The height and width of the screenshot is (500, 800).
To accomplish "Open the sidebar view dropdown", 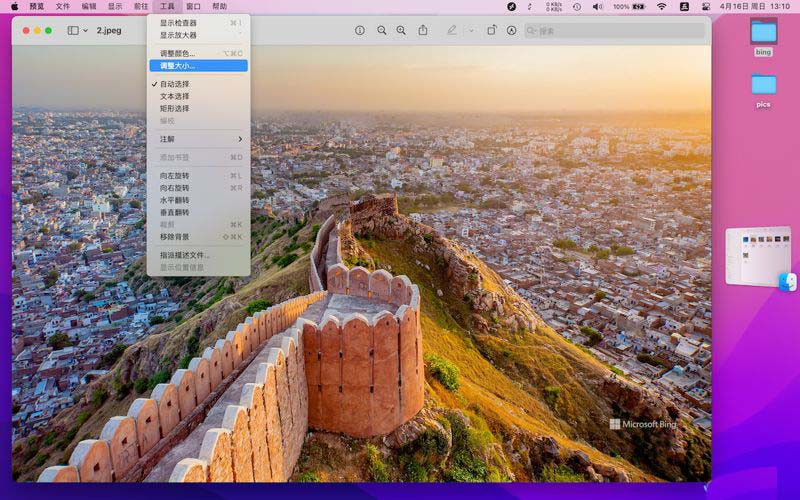I will [76, 31].
